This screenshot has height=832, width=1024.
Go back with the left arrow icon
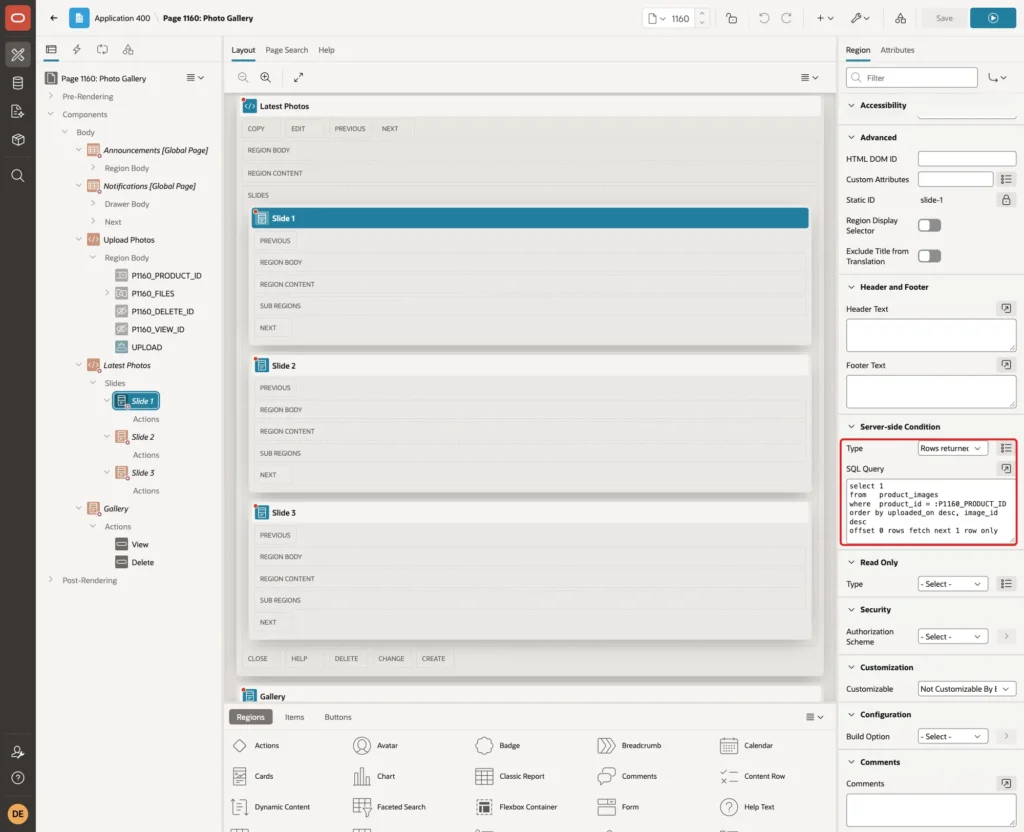pos(54,18)
